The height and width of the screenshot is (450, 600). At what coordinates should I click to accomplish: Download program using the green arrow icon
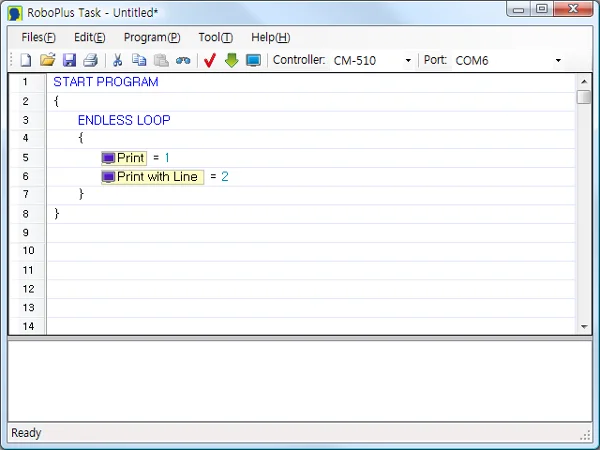(232, 60)
